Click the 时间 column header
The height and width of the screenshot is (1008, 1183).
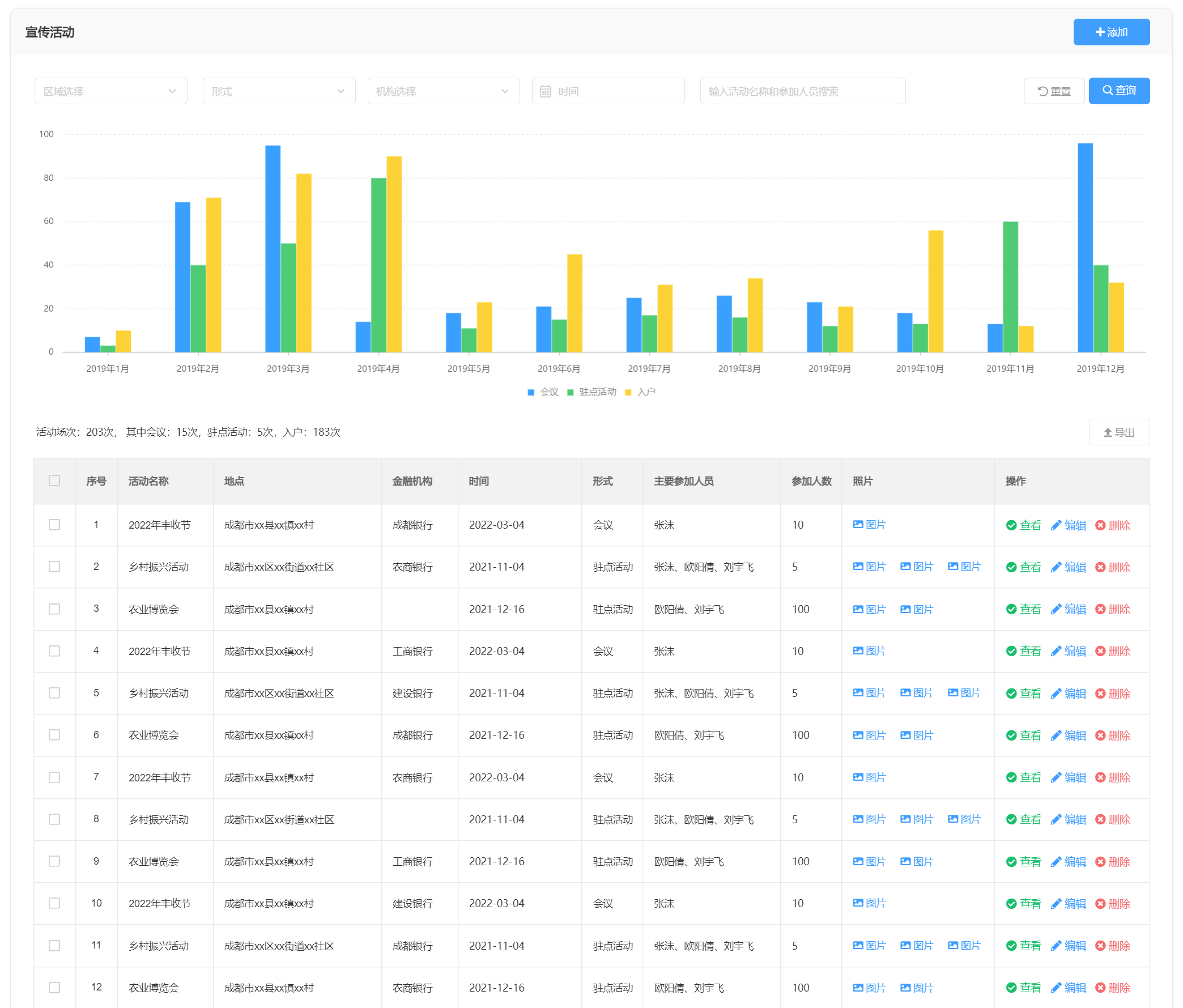478,482
